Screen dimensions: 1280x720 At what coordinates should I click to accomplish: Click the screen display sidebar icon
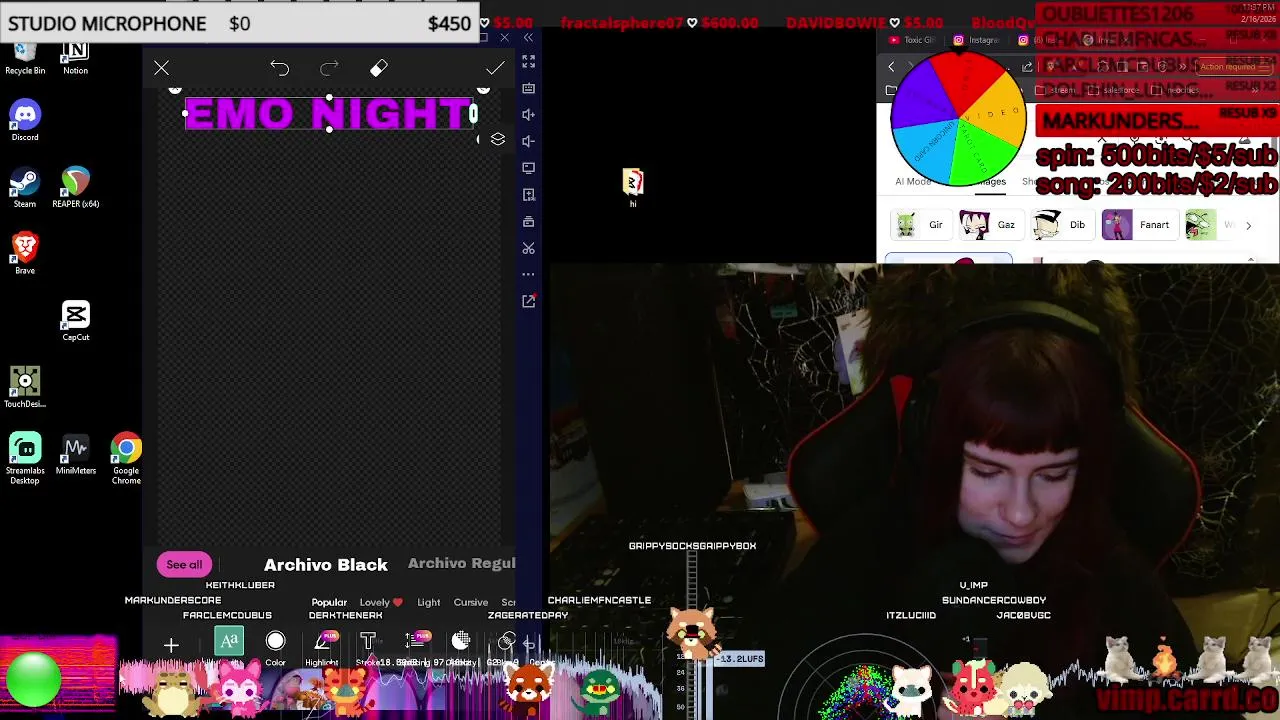(x=529, y=168)
